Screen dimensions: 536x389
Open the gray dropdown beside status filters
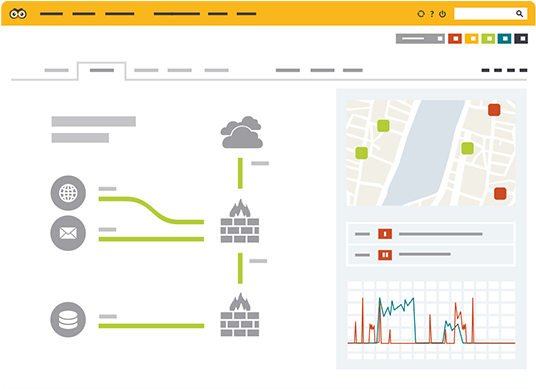420,39
